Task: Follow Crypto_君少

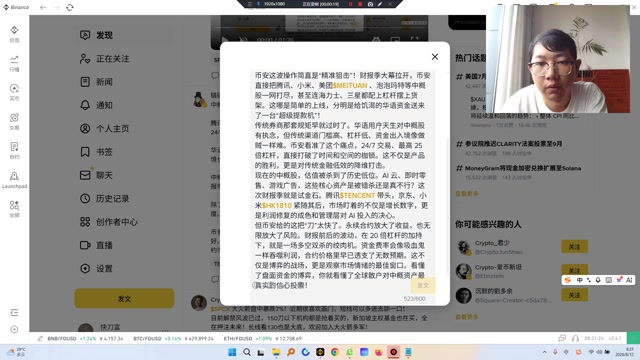Action: [574, 247]
